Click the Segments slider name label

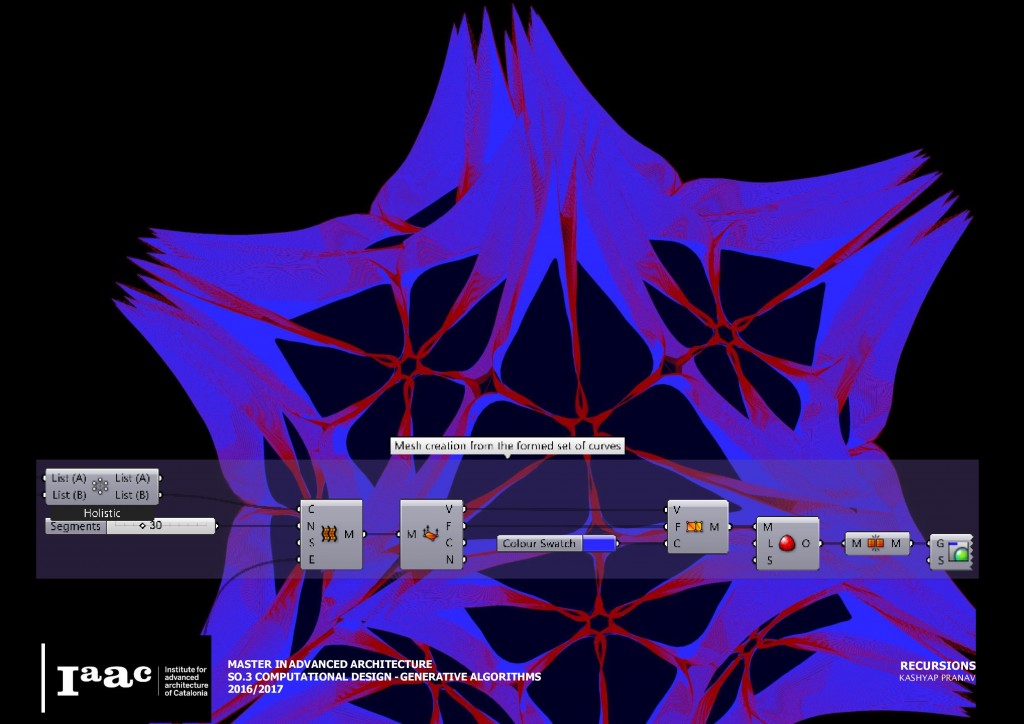click(76, 526)
